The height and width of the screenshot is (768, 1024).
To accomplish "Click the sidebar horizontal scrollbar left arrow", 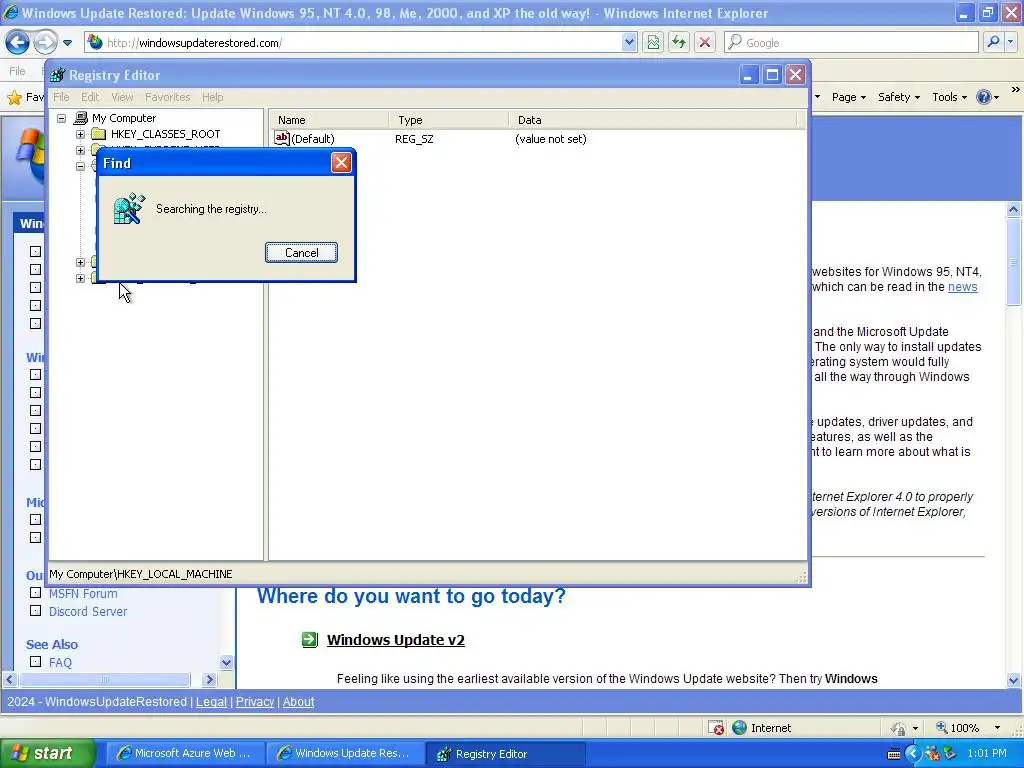I will tap(9, 680).
